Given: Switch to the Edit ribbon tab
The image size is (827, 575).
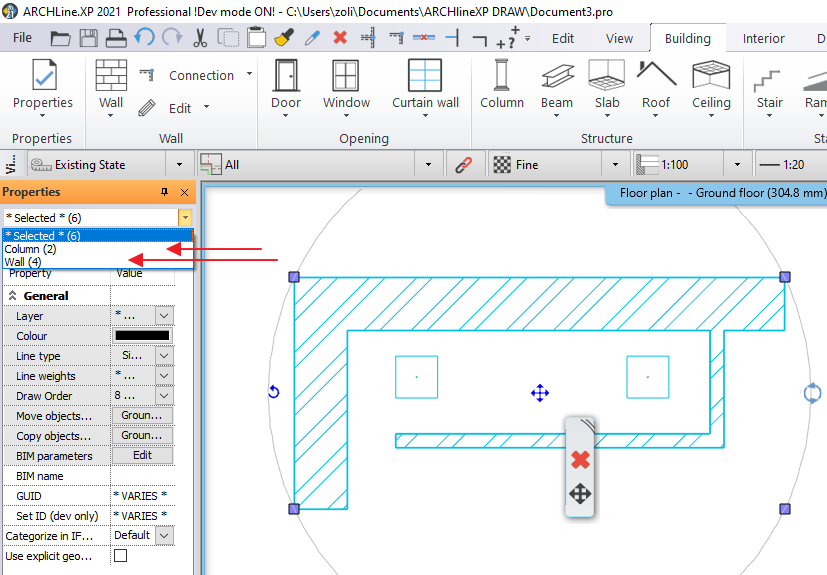Looking at the screenshot, I should point(563,39).
